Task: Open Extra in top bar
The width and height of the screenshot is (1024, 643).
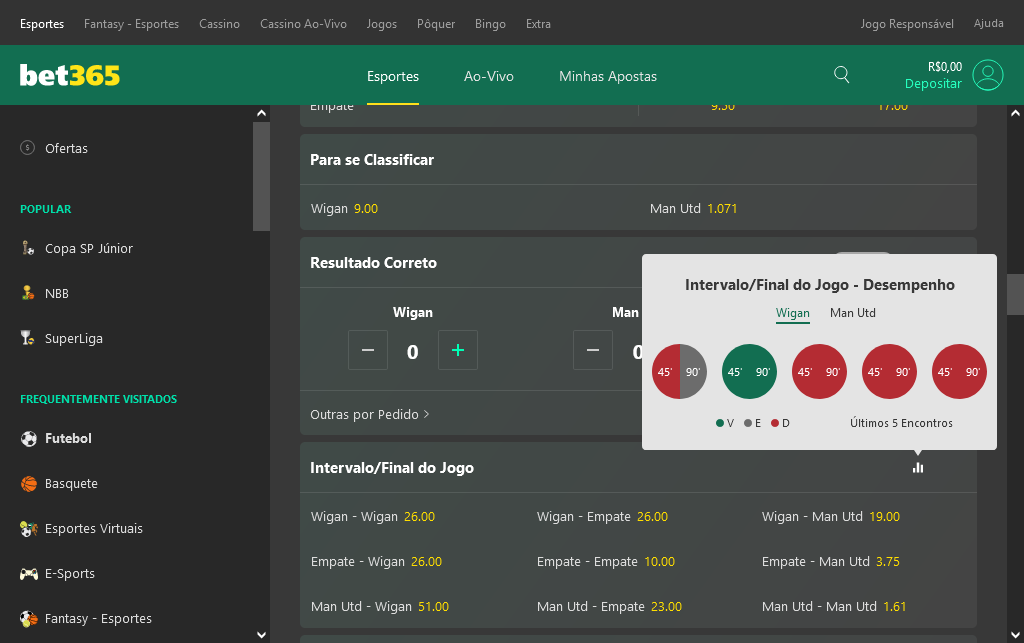Action: click(538, 24)
